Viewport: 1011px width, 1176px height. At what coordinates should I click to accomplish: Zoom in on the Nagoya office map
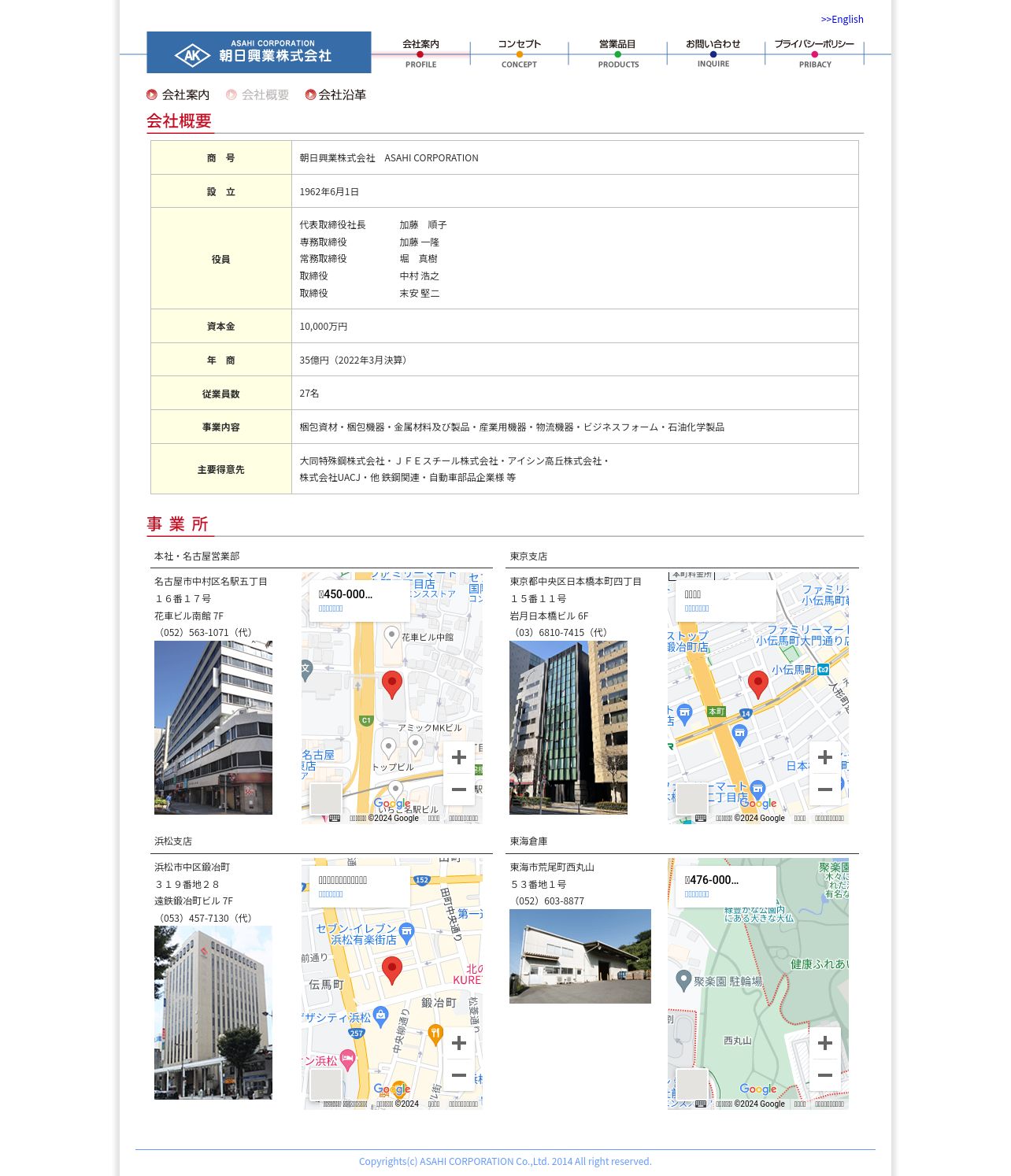459,757
